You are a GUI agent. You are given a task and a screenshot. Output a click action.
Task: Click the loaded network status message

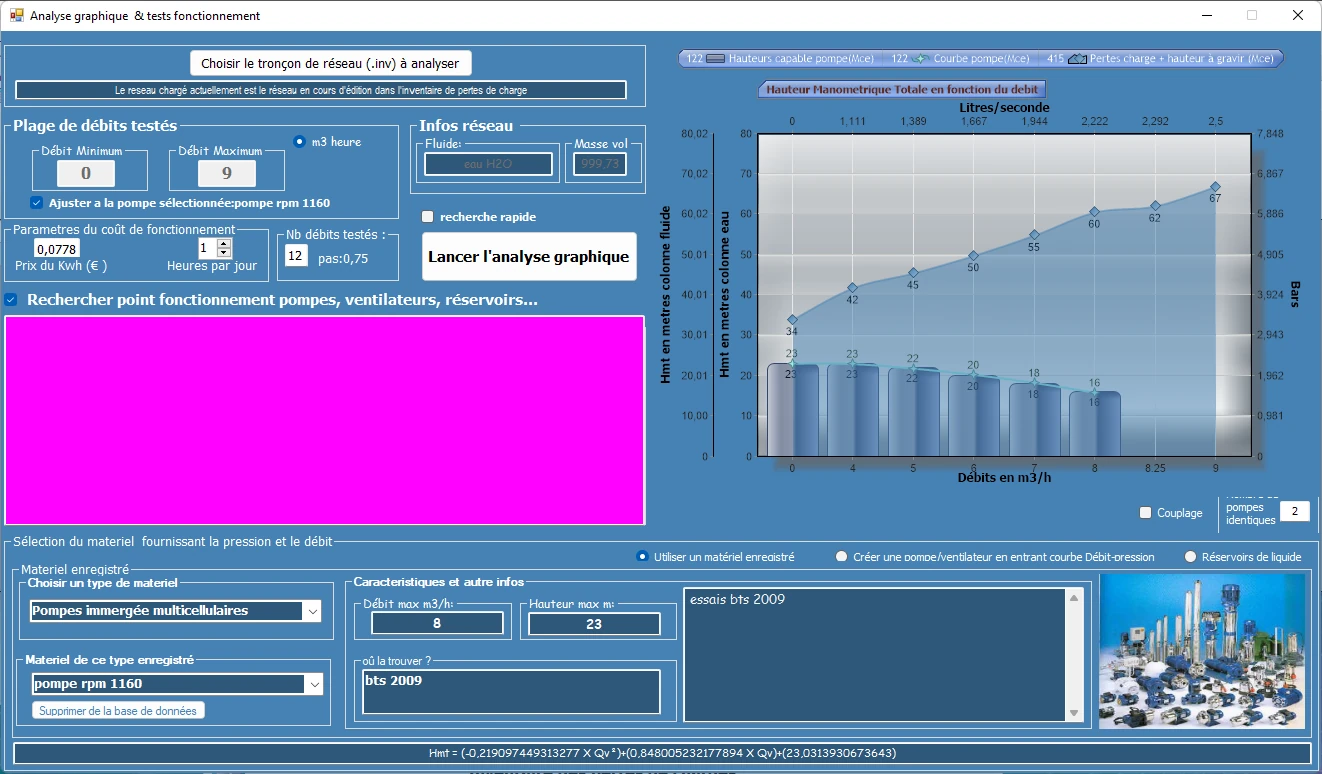point(321,90)
